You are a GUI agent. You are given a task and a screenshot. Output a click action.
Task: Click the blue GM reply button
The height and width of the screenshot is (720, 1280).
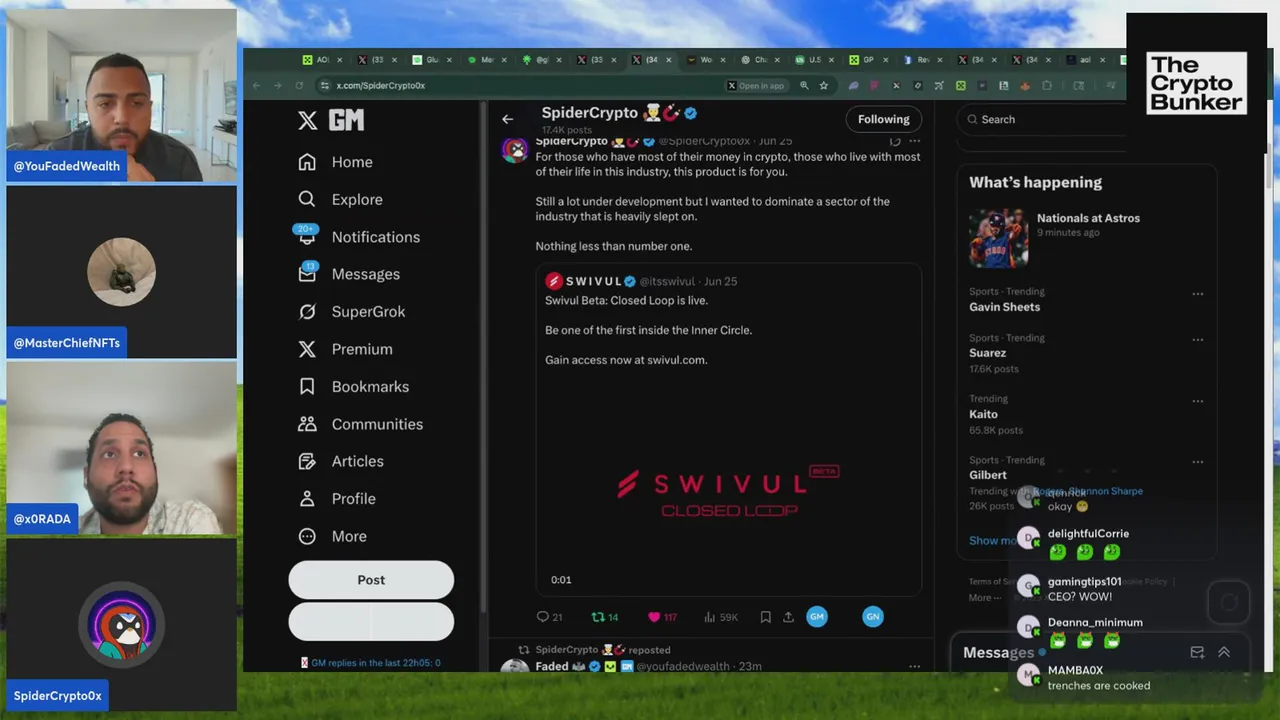(x=817, y=617)
